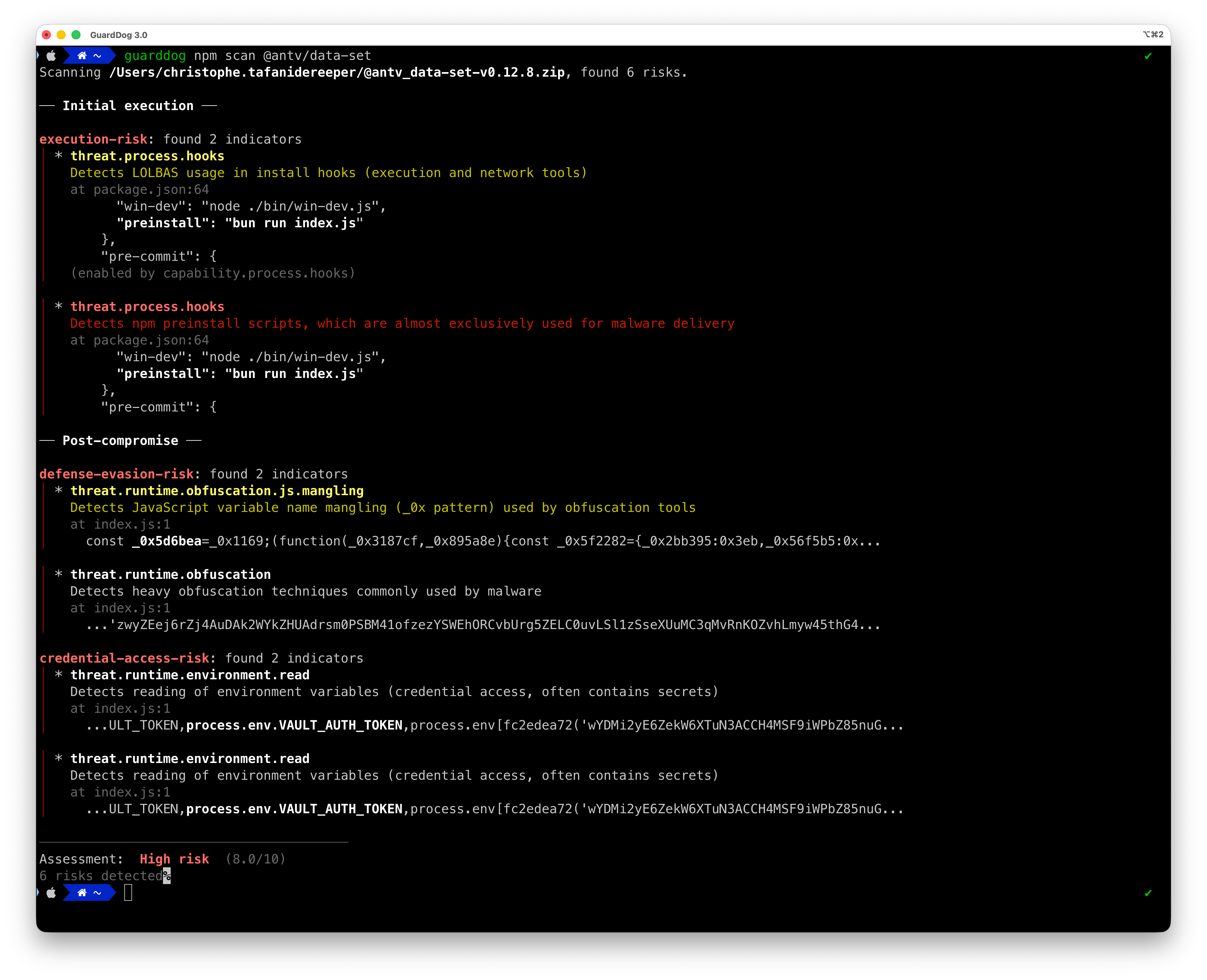Click the 'guarddog' command word
Image resolution: width=1207 pixels, height=980 pixels.
point(155,56)
